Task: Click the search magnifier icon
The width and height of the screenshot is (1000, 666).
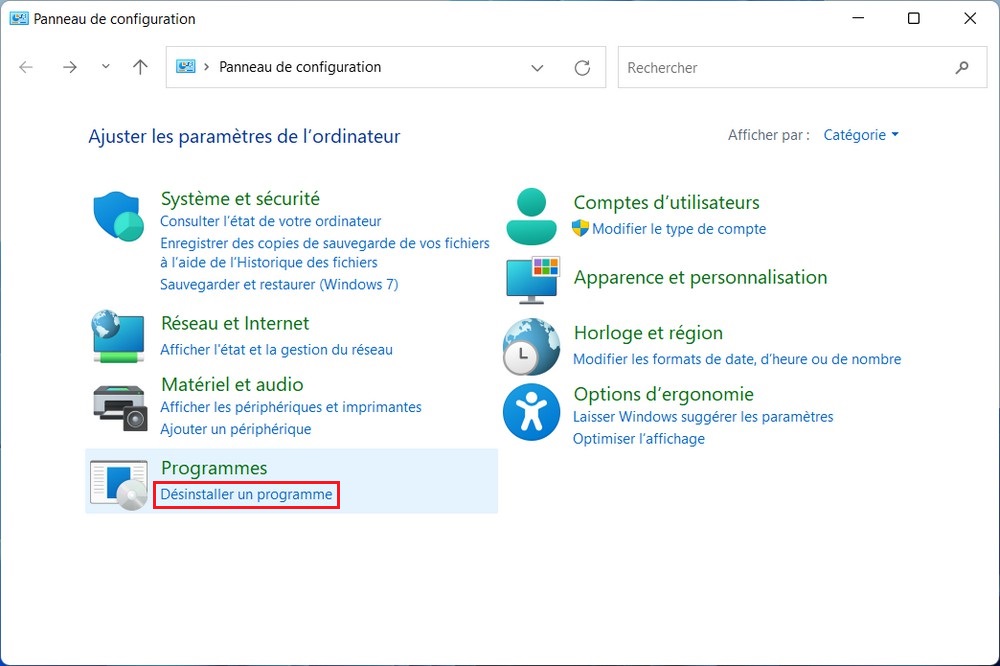Action: [x=962, y=67]
